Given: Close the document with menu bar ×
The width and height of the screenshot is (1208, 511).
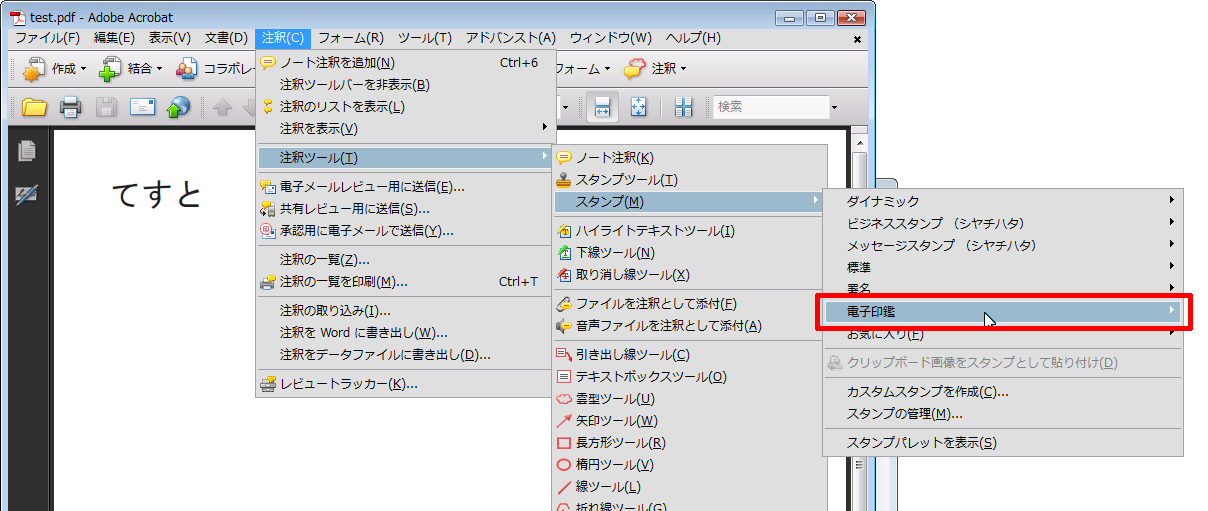Looking at the screenshot, I should 857,40.
